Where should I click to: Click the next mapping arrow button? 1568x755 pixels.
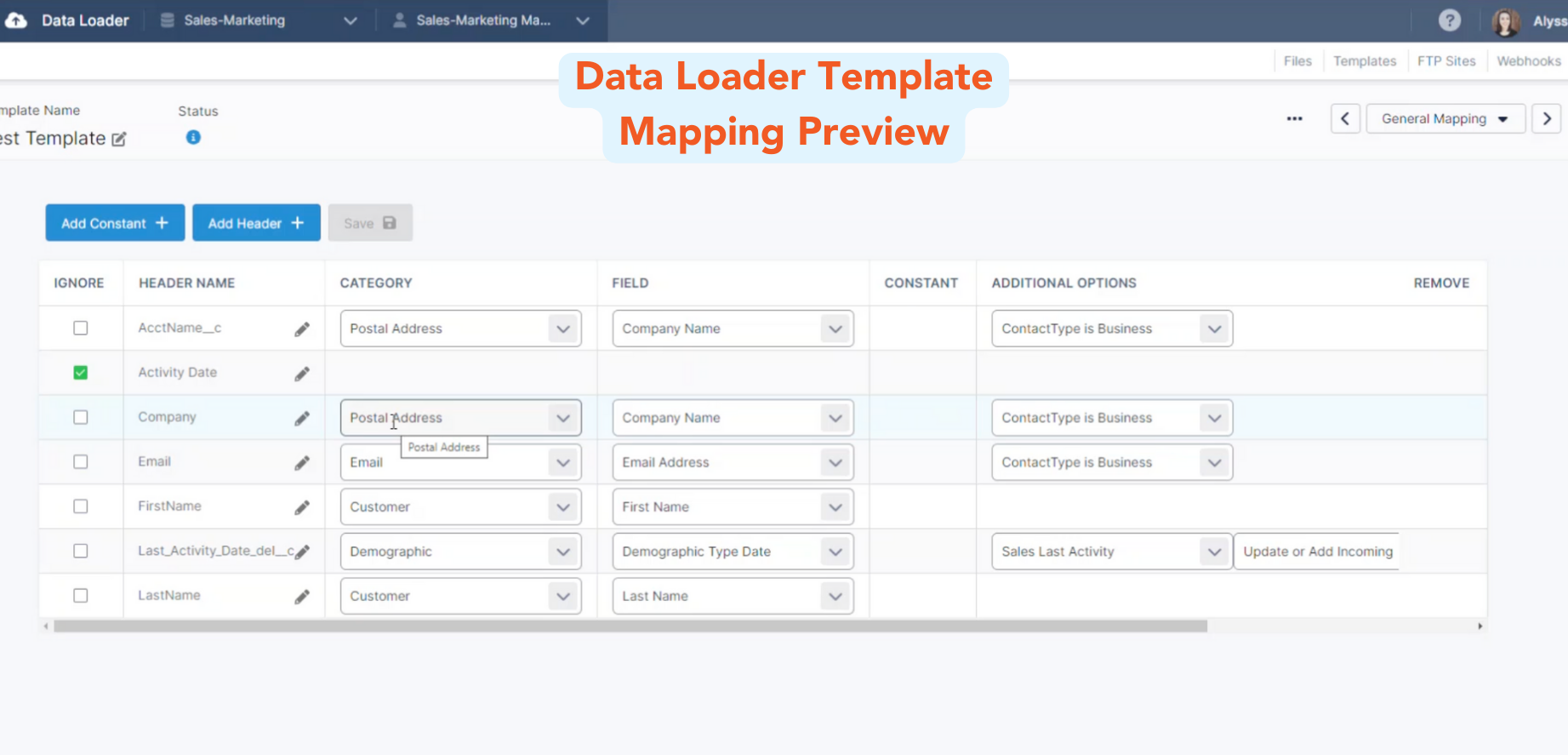pyautogui.click(x=1546, y=118)
